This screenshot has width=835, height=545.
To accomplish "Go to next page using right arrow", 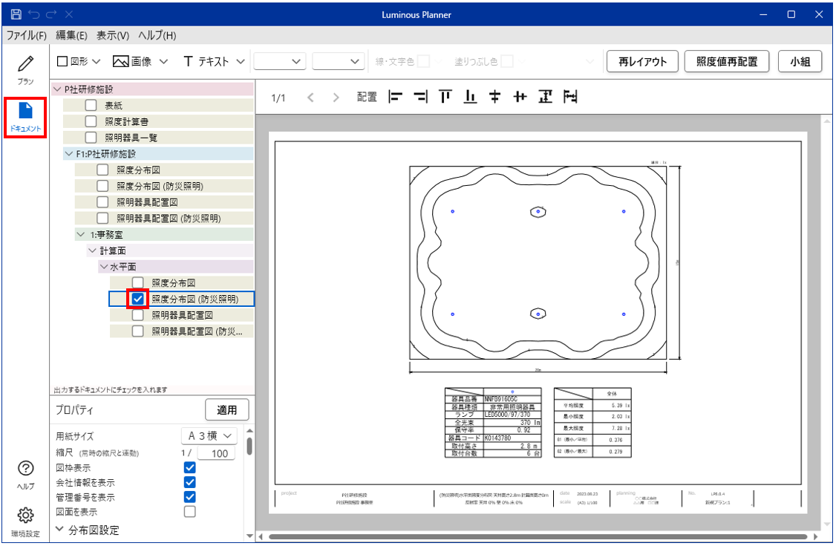I will (x=336, y=98).
